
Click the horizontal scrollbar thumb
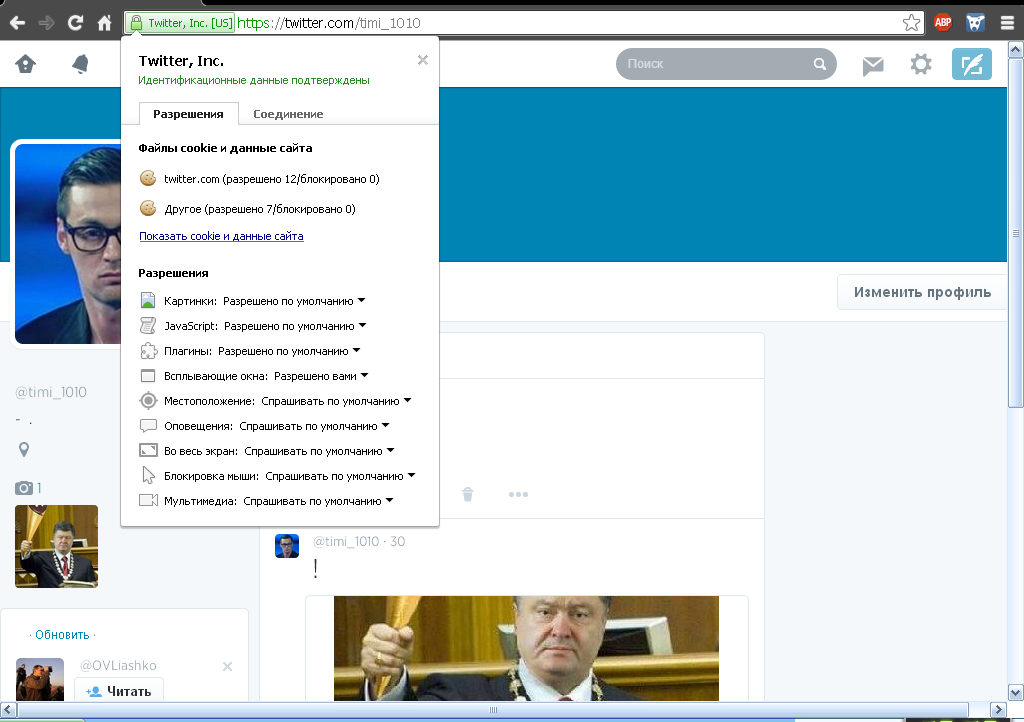point(492,710)
